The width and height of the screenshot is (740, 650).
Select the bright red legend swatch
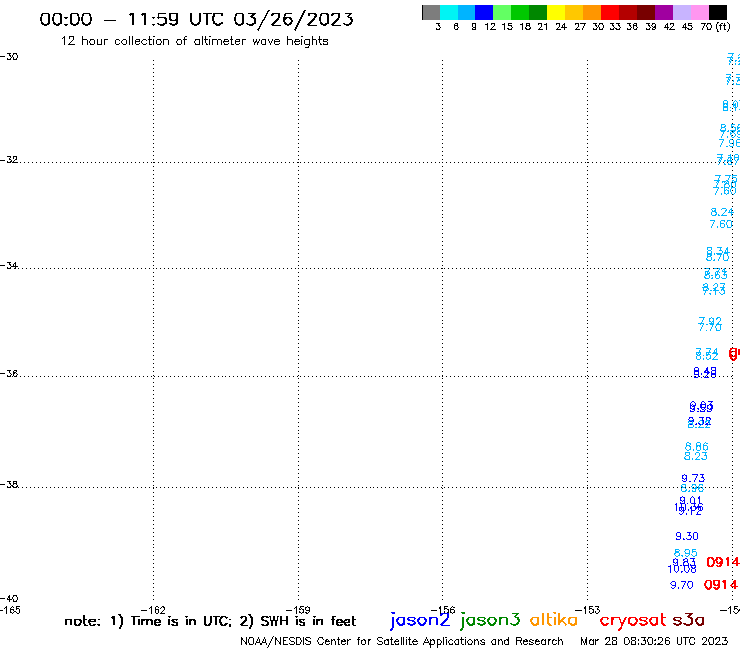pos(610,12)
